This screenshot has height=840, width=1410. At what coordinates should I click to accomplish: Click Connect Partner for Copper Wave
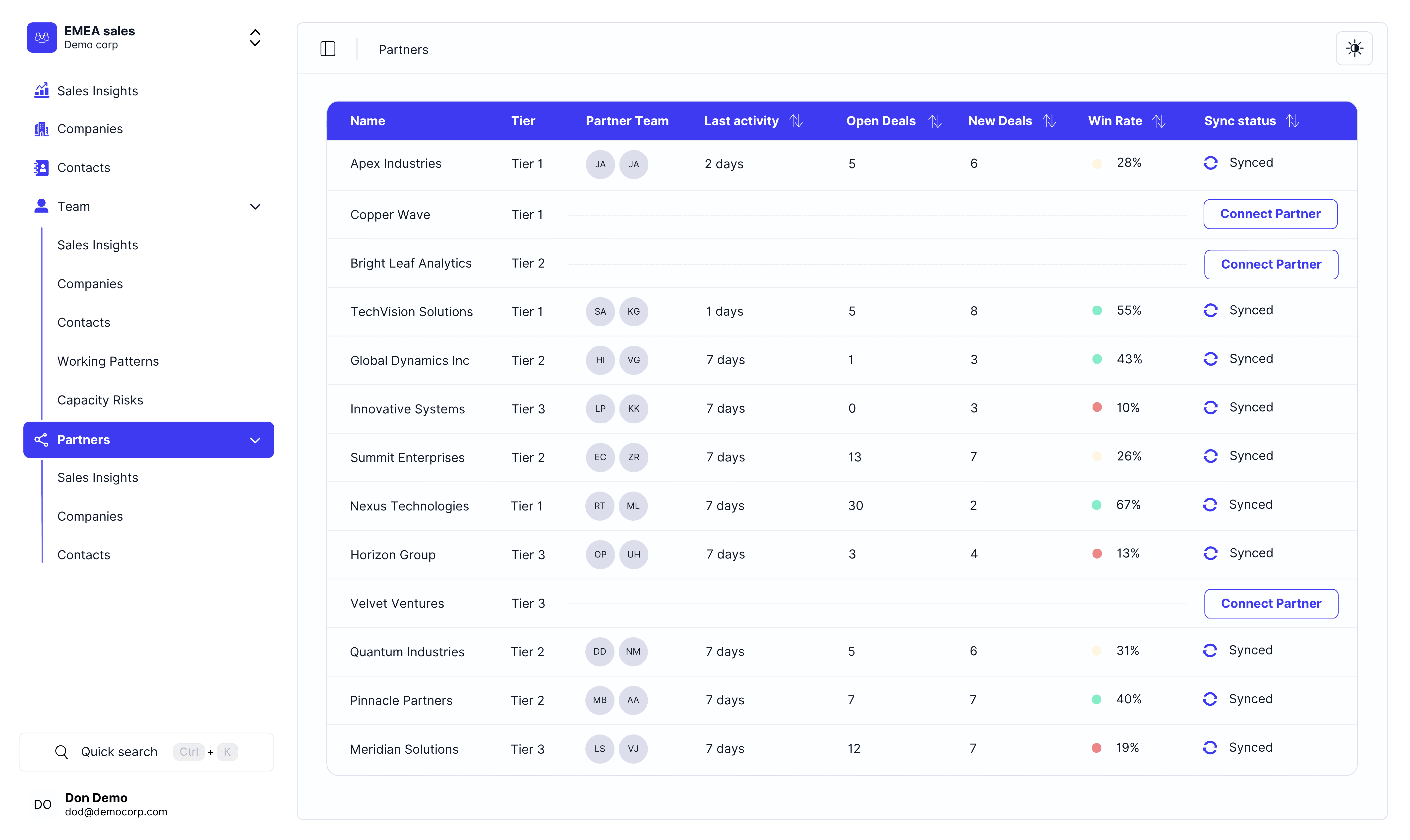click(1270, 214)
